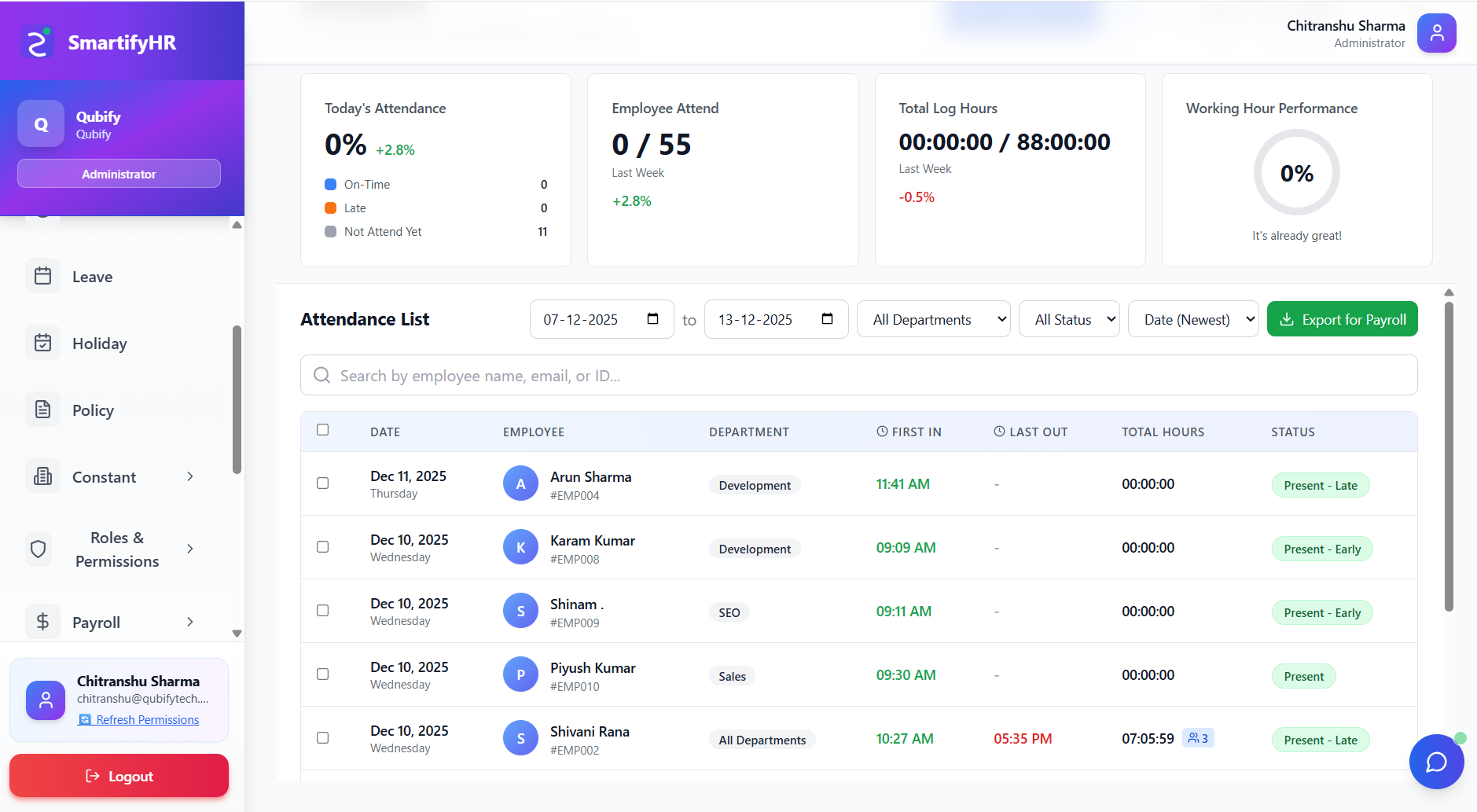Click the administrator profile icon top right

click(x=1436, y=33)
